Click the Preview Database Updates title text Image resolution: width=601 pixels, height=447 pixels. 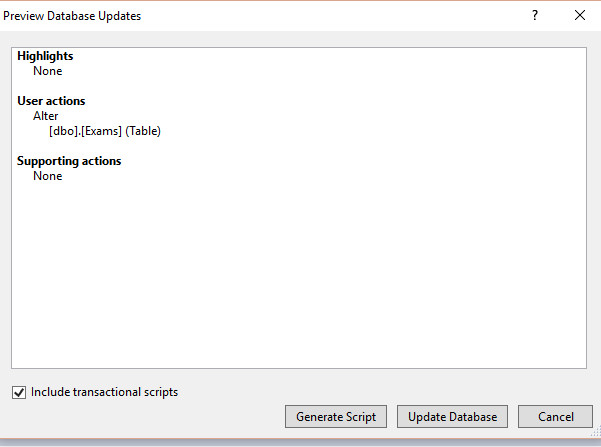pos(72,16)
